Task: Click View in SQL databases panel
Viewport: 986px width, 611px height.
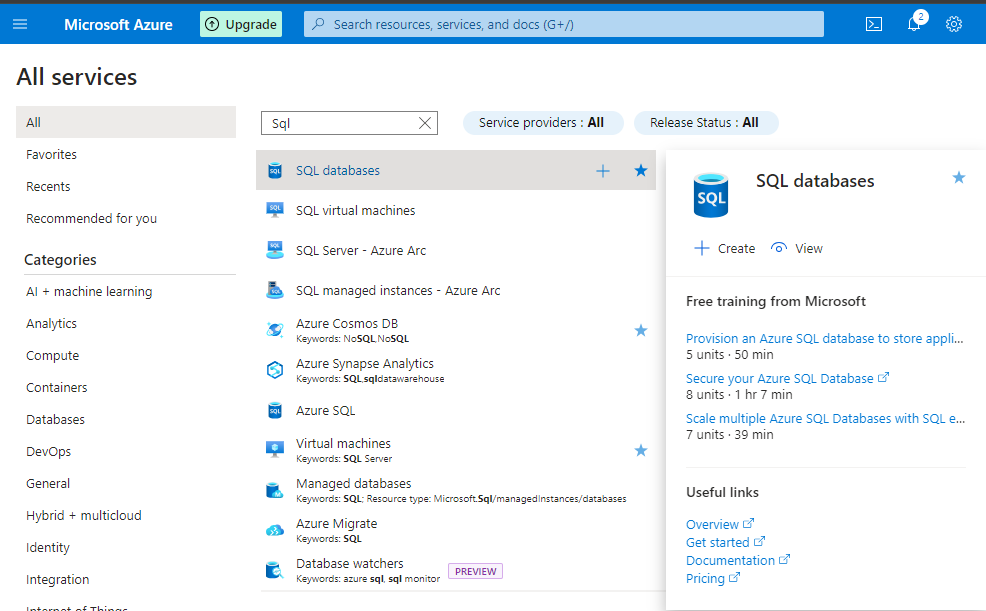Action: tap(797, 248)
